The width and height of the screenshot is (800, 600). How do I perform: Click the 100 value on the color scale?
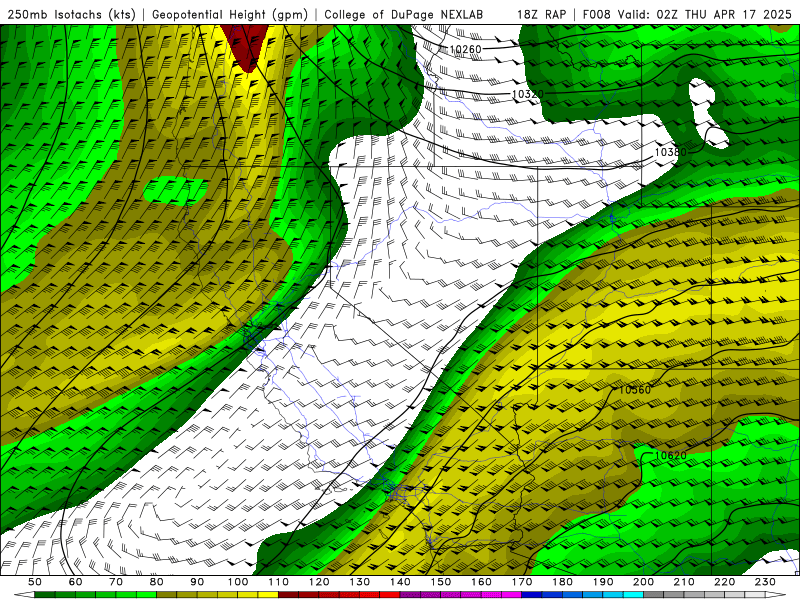[238, 582]
